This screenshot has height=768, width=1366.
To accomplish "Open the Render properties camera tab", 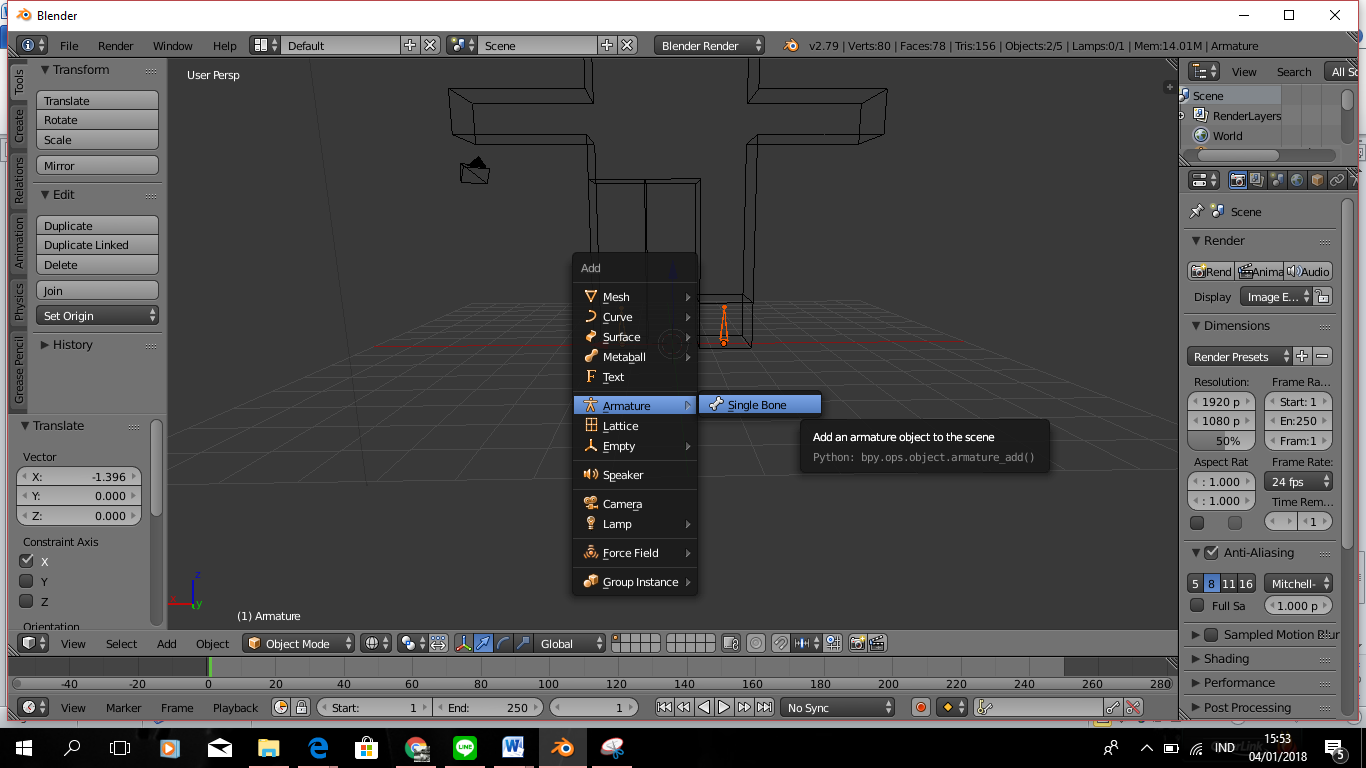I will pos(1238,180).
